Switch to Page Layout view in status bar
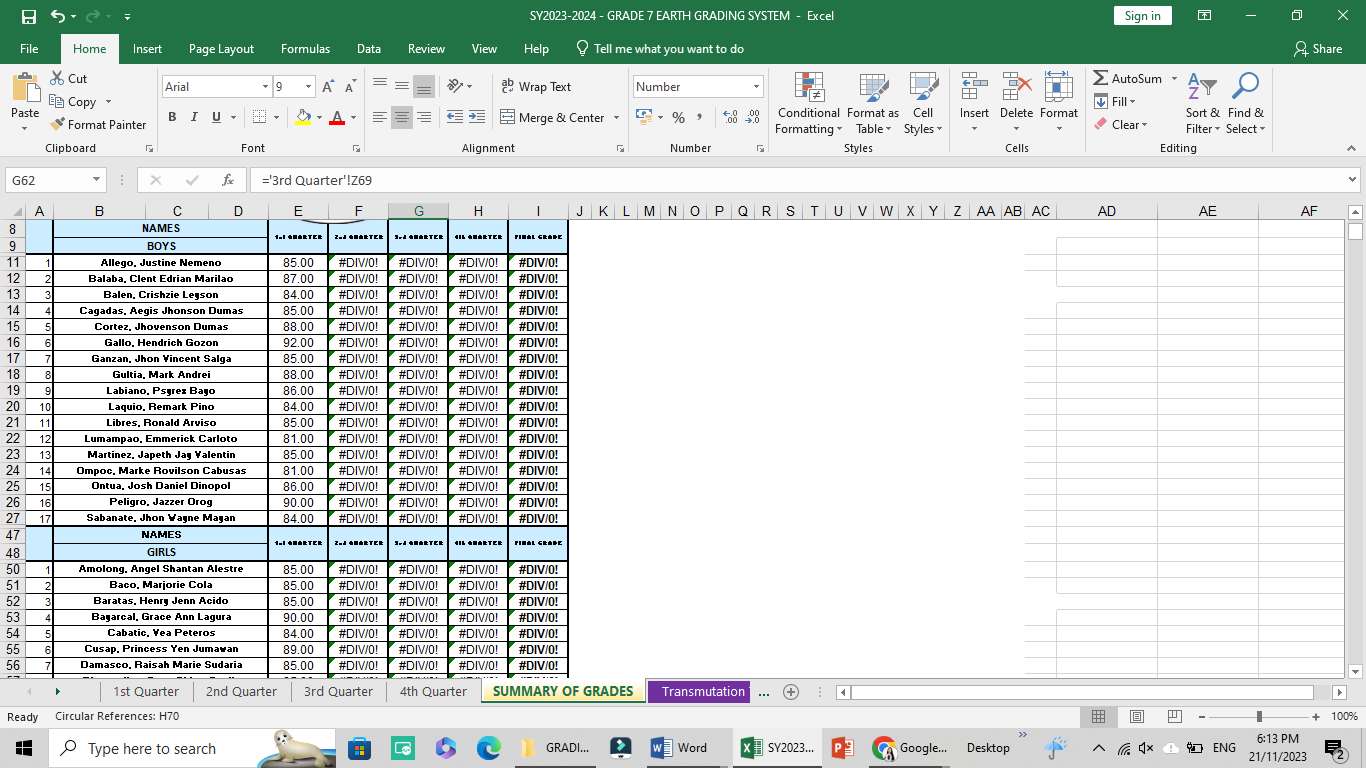Viewport: 1366px width, 768px height. [x=1136, y=717]
